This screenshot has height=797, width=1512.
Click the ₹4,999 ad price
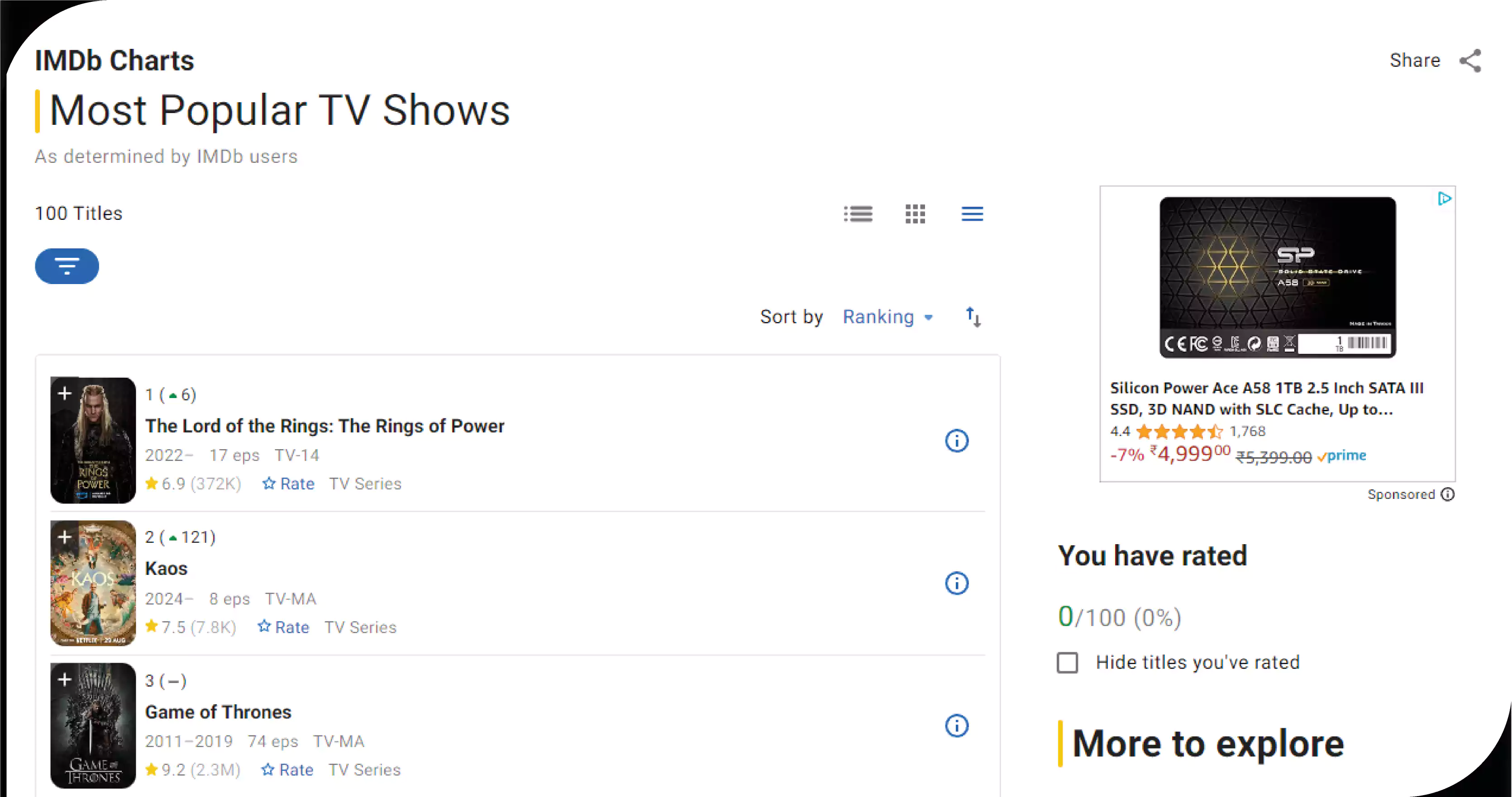[1190, 454]
